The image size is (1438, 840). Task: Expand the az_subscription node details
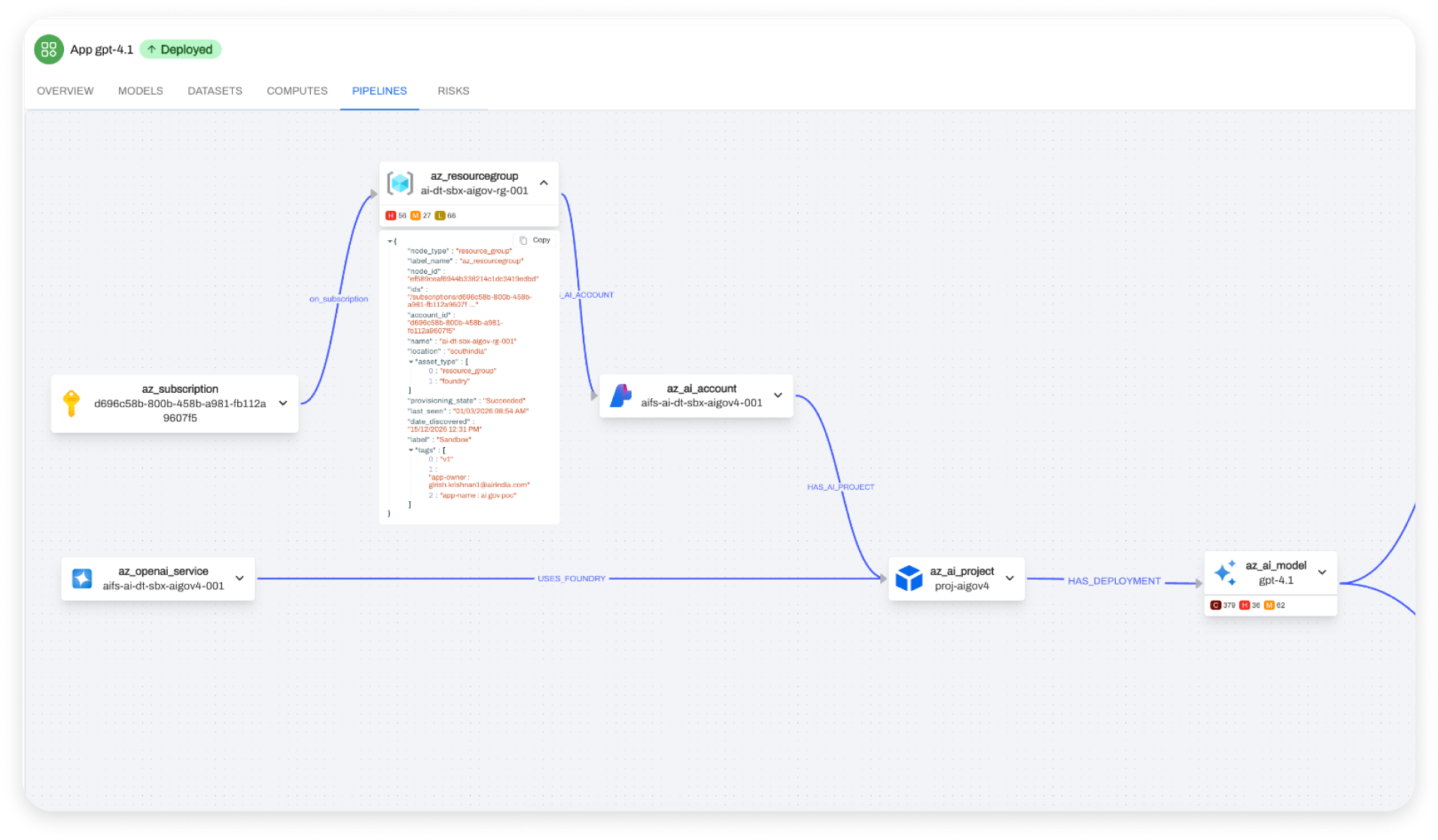[283, 403]
